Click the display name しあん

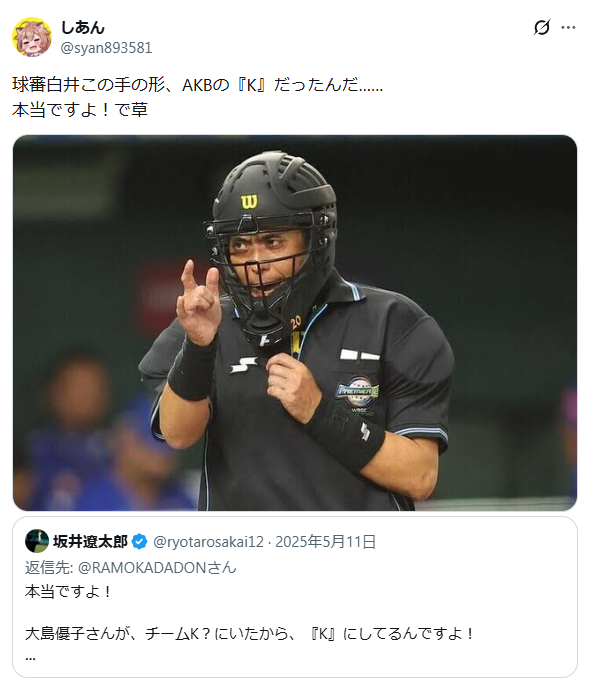(82, 28)
